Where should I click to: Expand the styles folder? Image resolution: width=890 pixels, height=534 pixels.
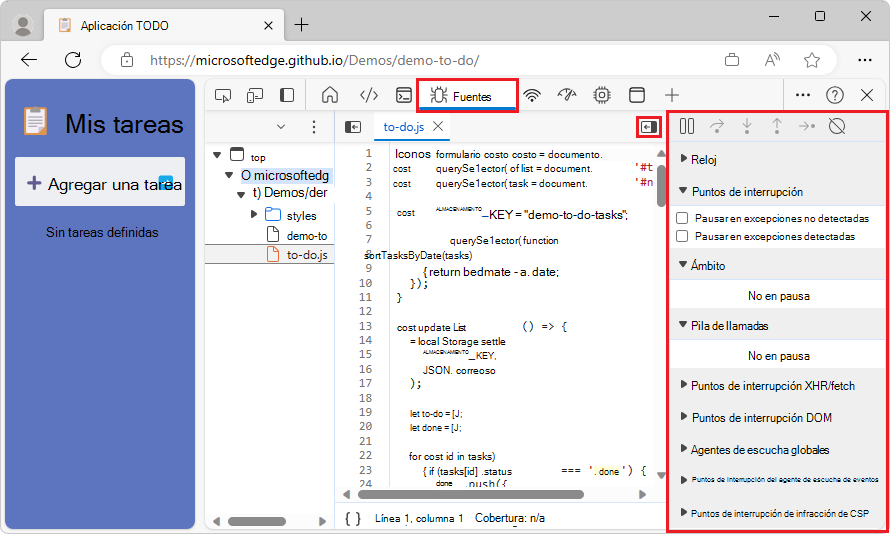254,214
